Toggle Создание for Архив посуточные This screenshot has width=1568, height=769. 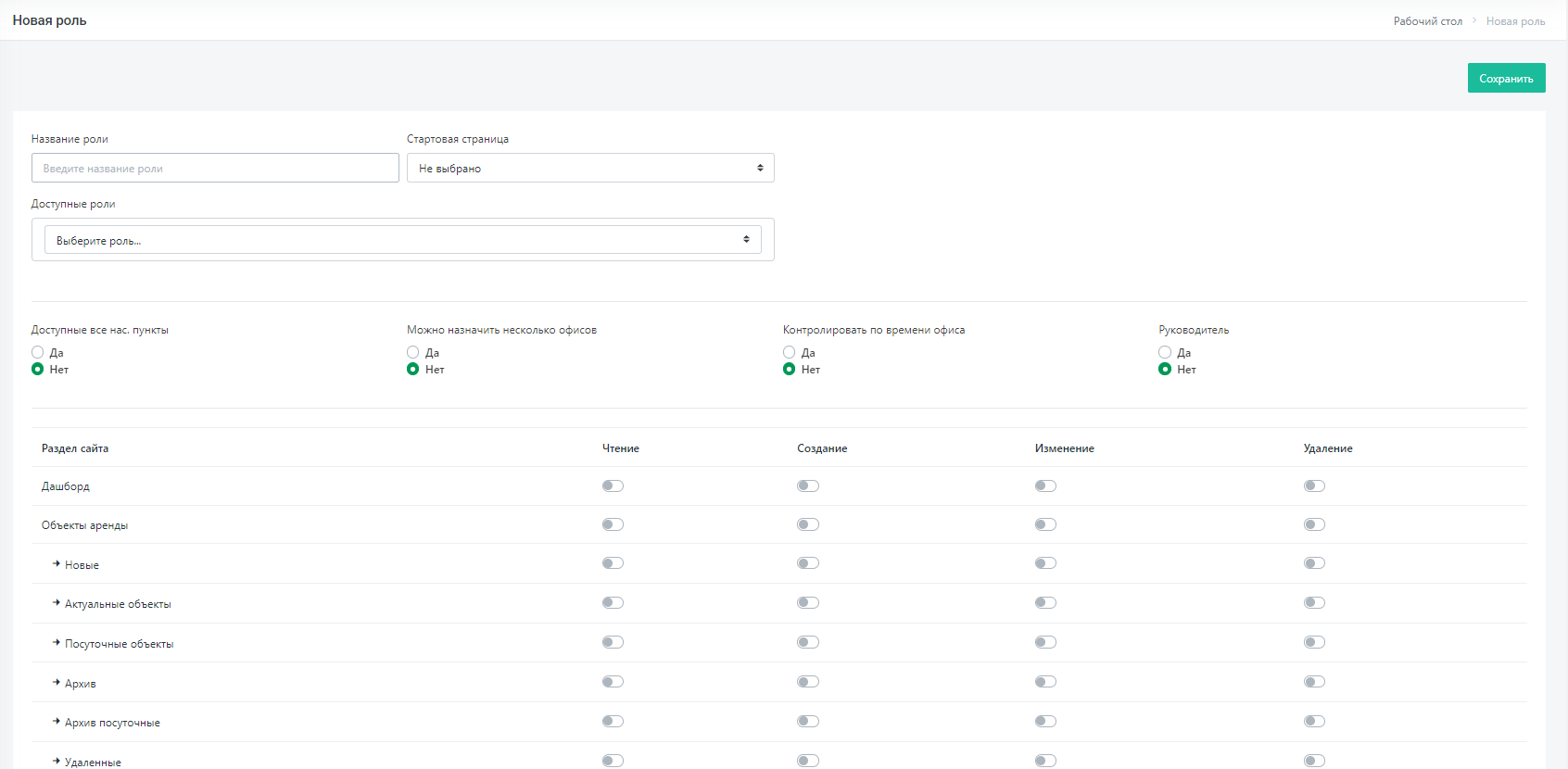click(x=808, y=721)
